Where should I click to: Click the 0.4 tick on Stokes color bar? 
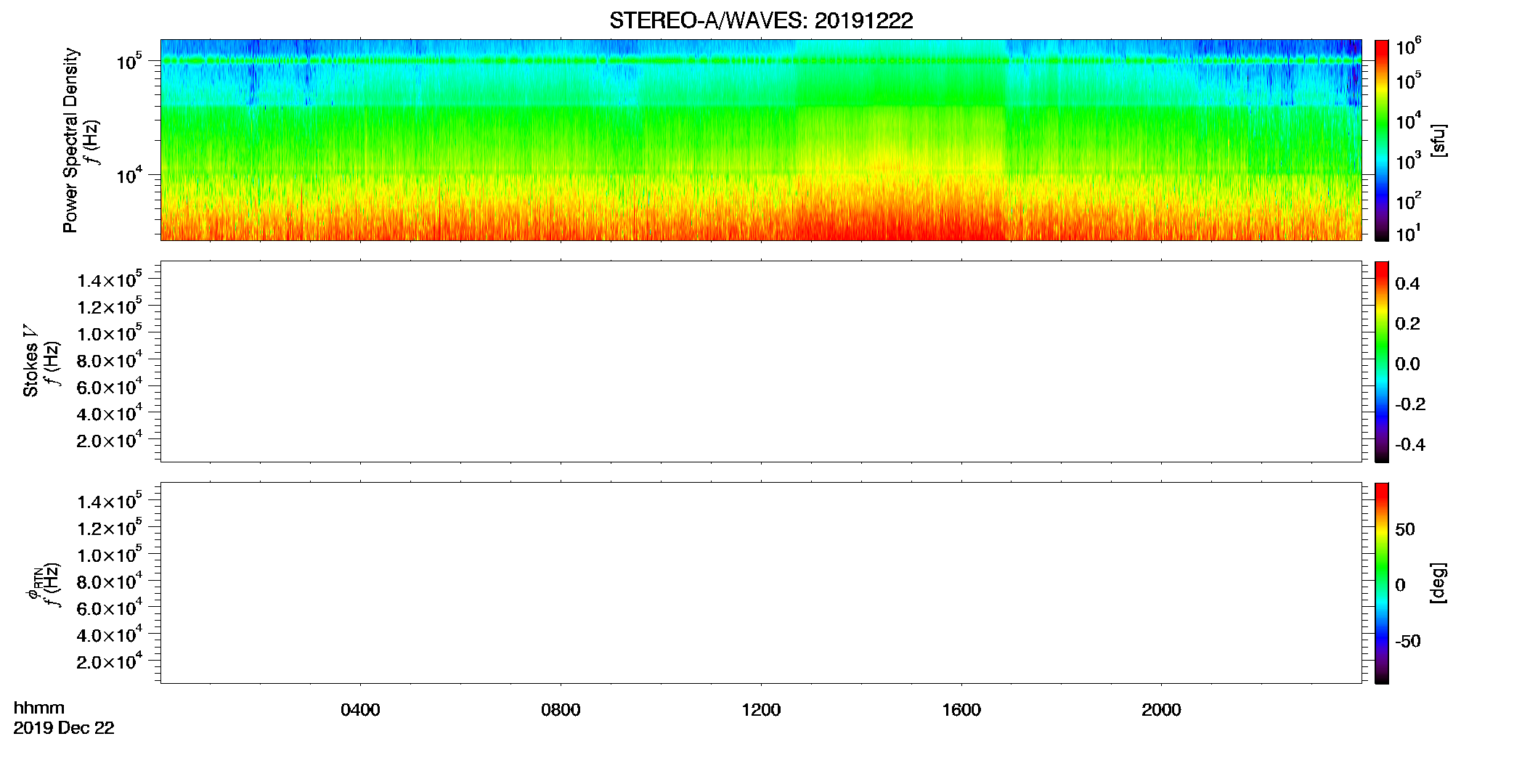coord(1407,284)
